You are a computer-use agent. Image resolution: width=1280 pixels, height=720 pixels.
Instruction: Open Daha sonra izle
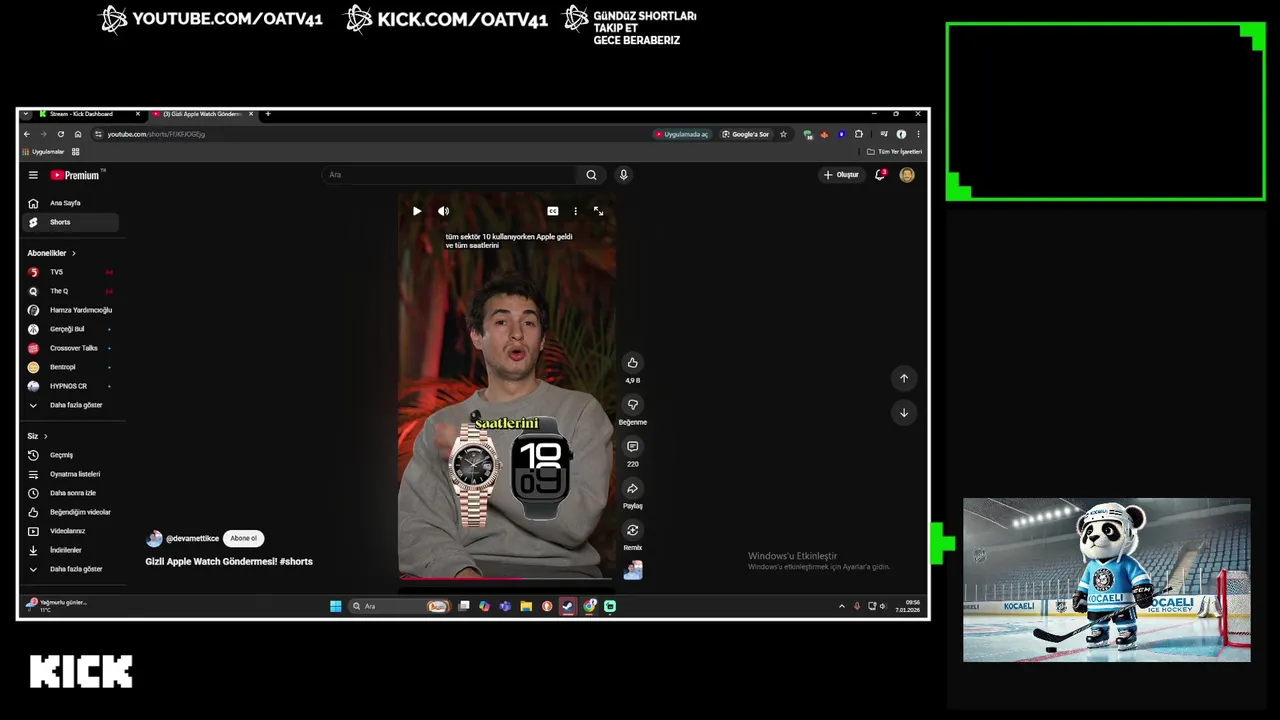click(x=70, y=493)
